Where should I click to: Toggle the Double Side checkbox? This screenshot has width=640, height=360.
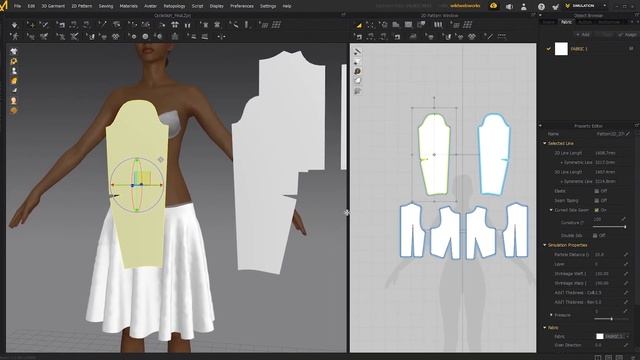coord(595,236)
